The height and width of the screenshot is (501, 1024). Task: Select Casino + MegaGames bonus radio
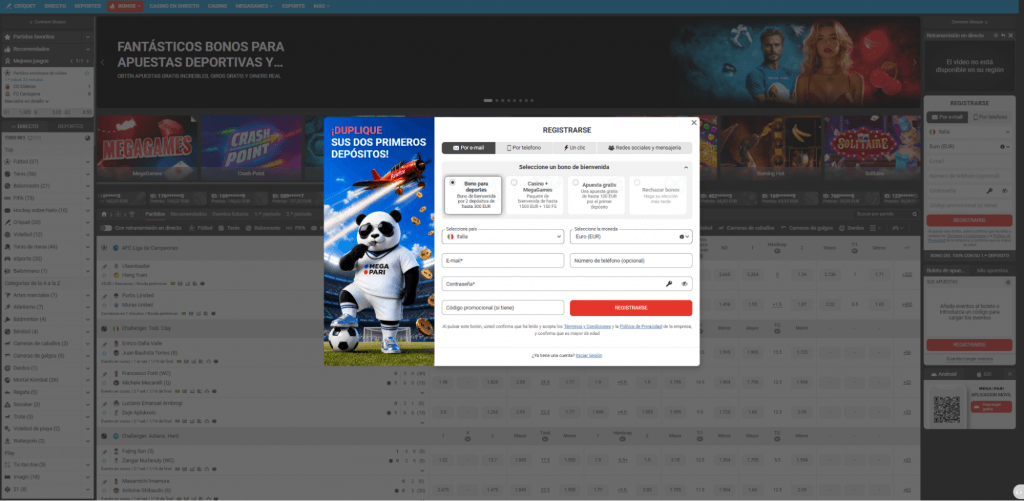514,183
